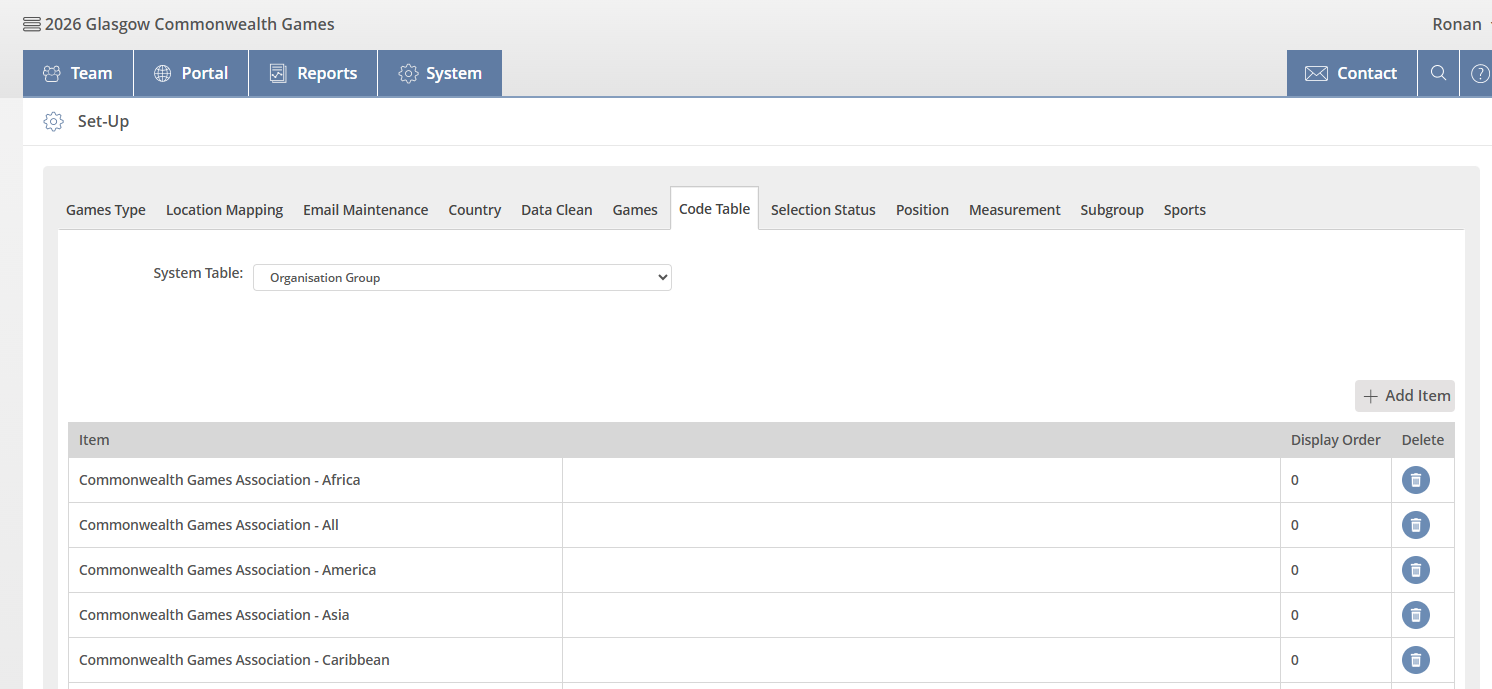Open the Reports navigation menu
1492x689 pixels.
(313, 73)
